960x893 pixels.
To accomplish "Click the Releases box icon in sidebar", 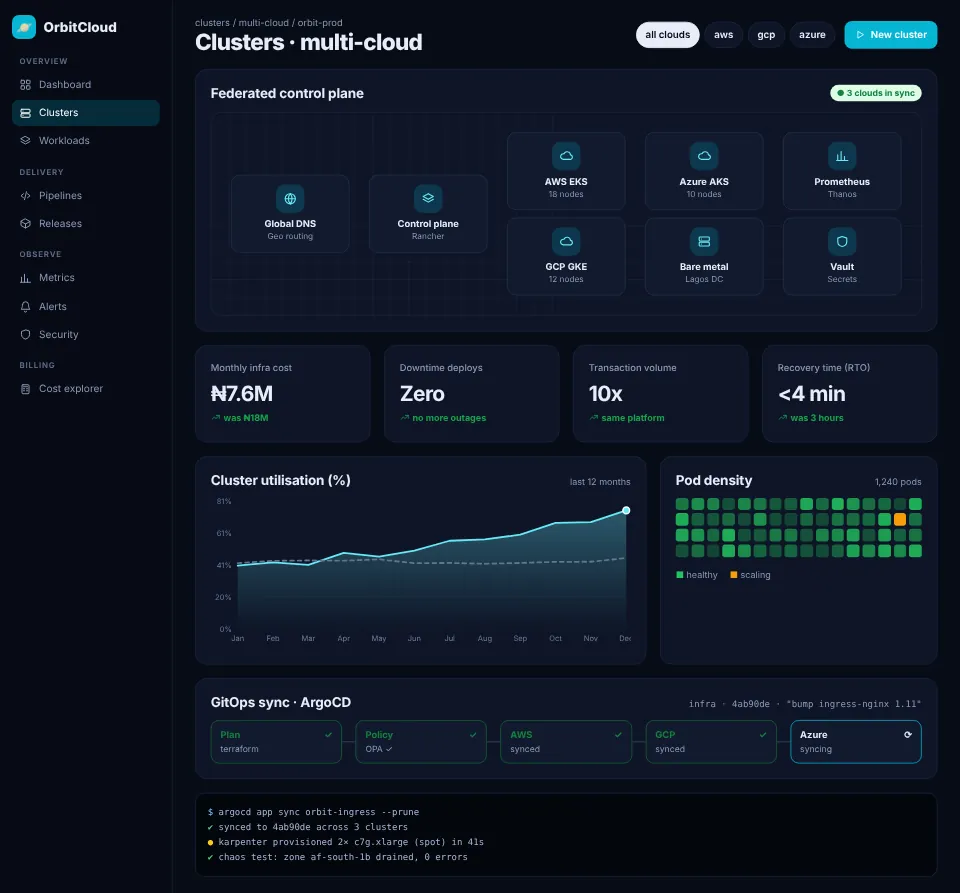I will 25,223.
